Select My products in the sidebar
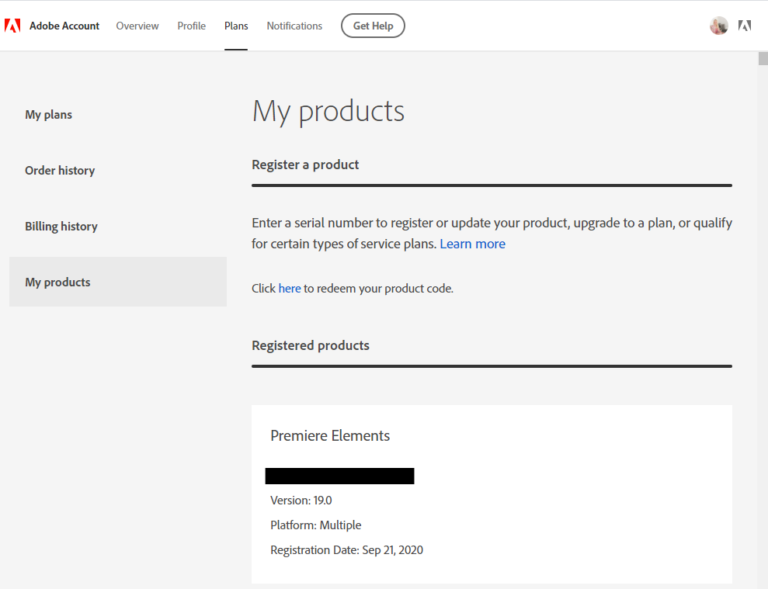 coord(118,282)
